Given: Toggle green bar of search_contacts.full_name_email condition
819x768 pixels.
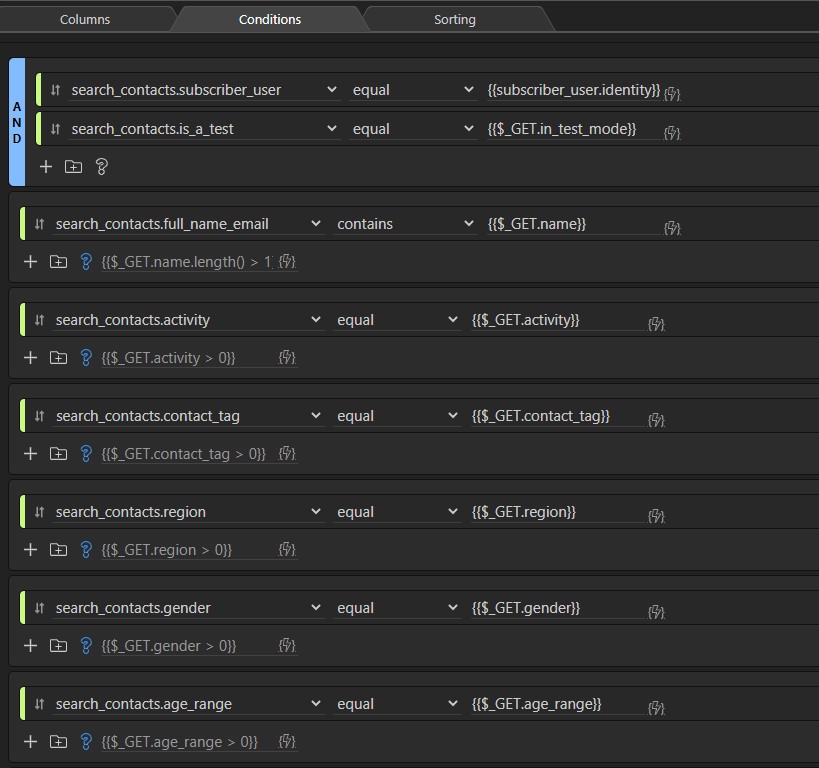Looking at the screenshot, I should point(22,224).
